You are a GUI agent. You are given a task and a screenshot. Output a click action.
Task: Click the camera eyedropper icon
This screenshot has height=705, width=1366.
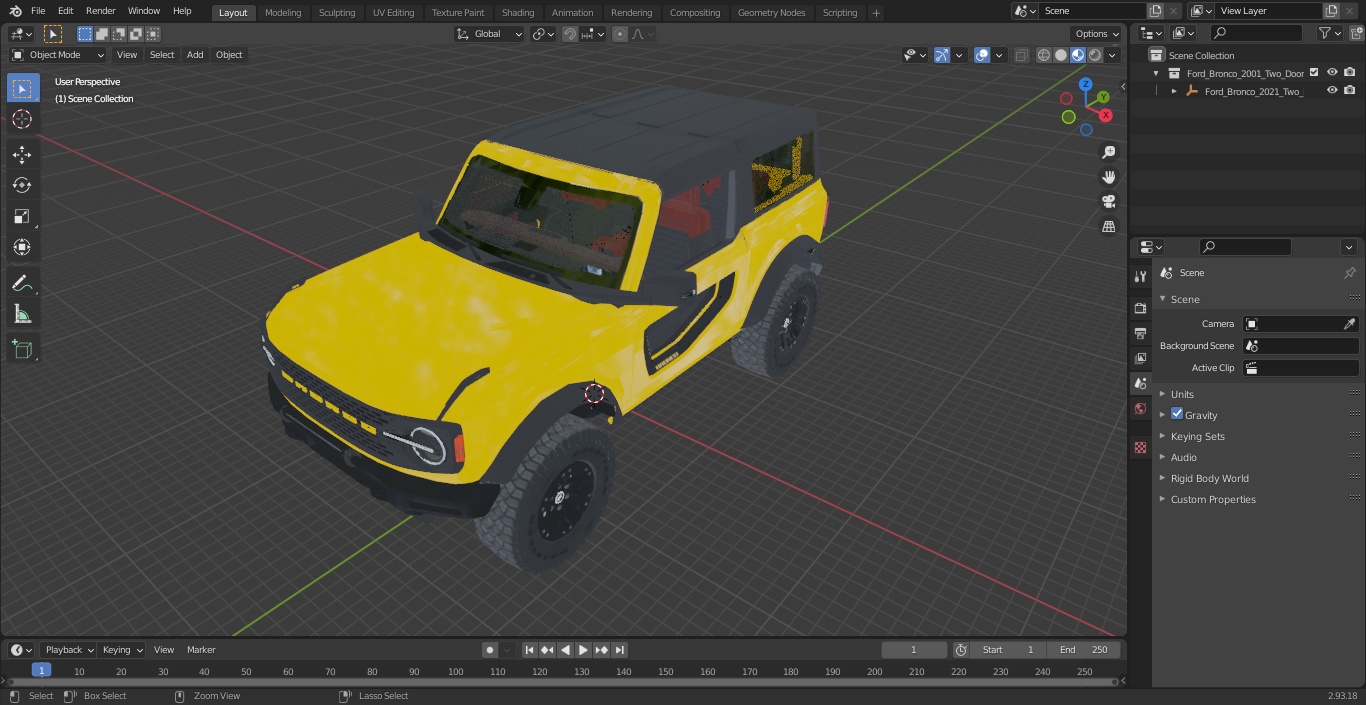point(1349,324)
